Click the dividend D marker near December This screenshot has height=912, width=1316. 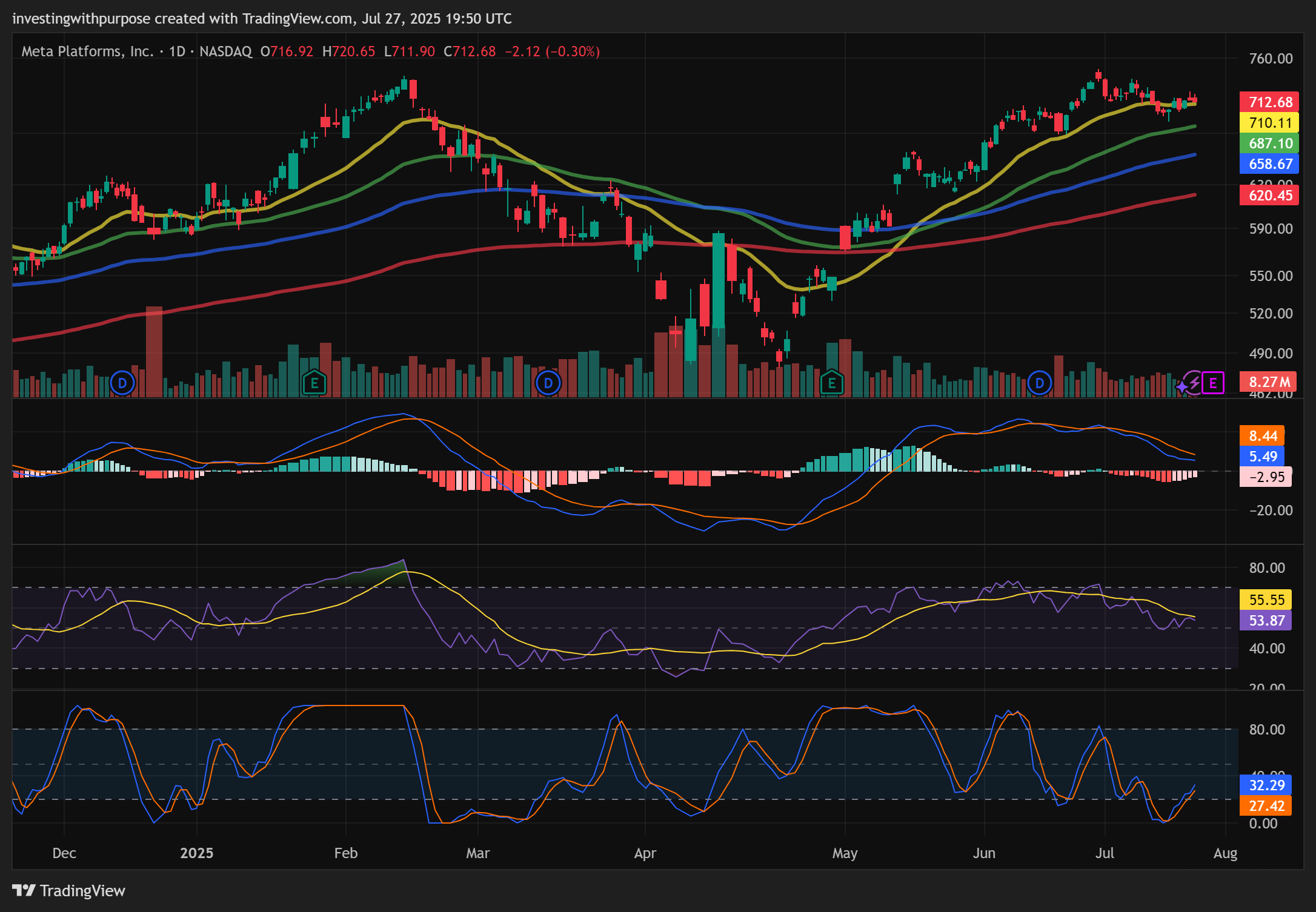[x=122, y=383]
